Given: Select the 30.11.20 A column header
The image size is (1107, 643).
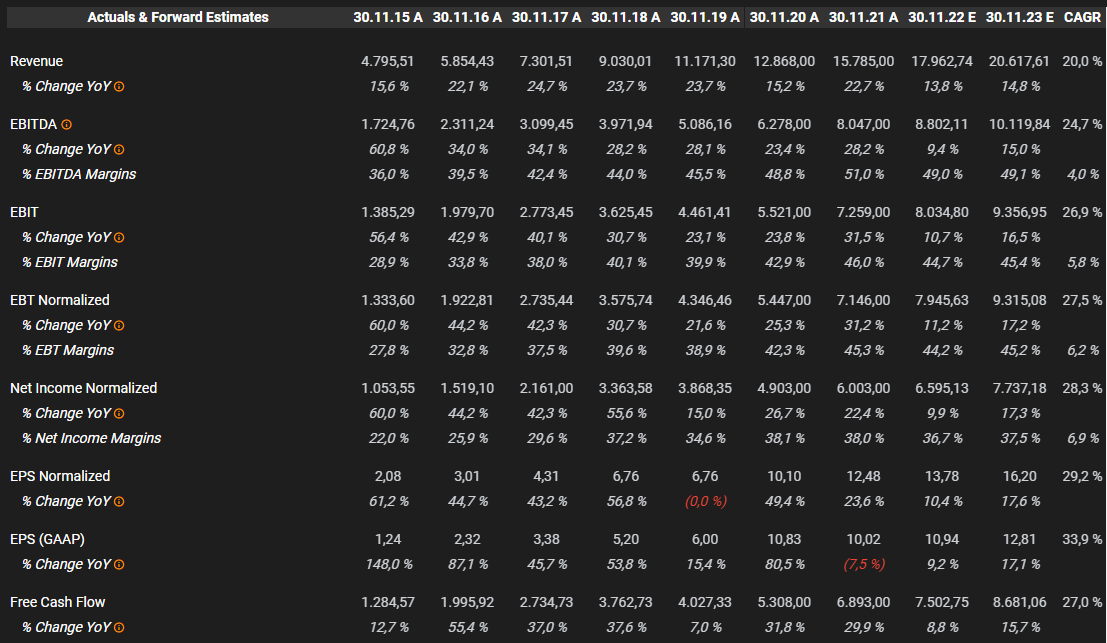Looking at the screenshot, I should tap(783, 17).
